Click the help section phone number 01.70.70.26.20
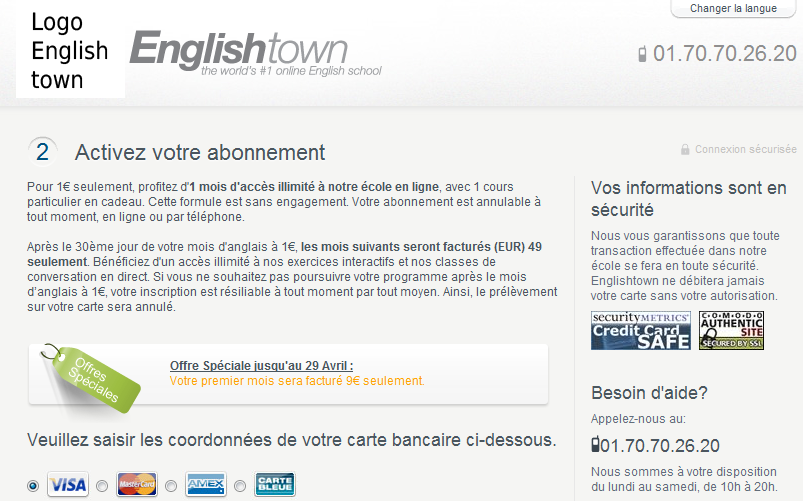Viewport: 803px width, 501px height. pos(660,446)
